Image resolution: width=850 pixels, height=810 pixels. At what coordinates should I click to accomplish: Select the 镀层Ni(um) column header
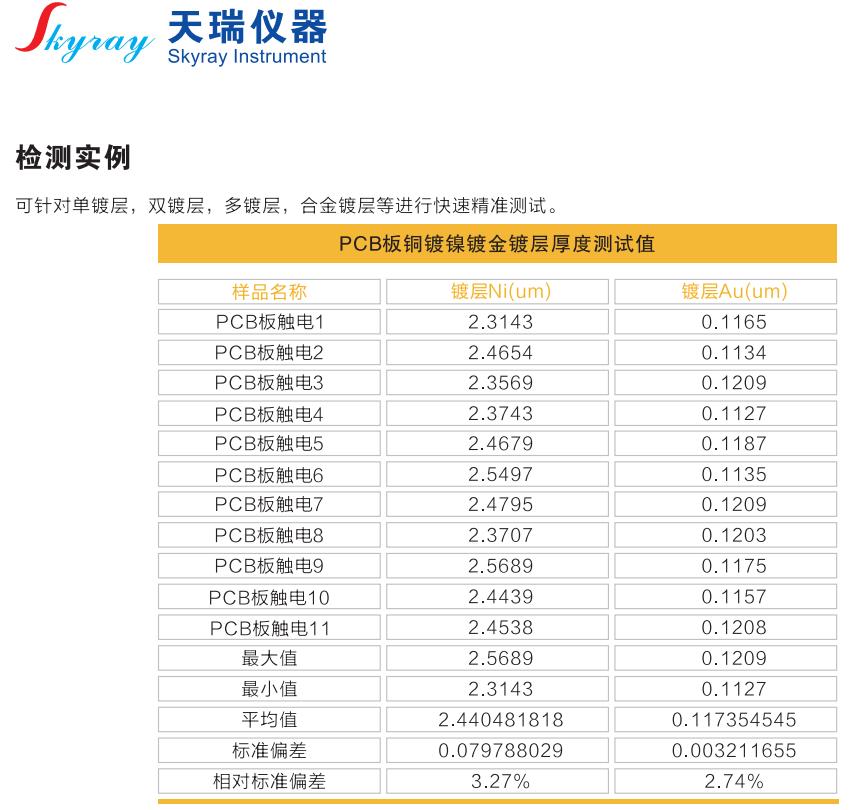click(x=500, y=292)
